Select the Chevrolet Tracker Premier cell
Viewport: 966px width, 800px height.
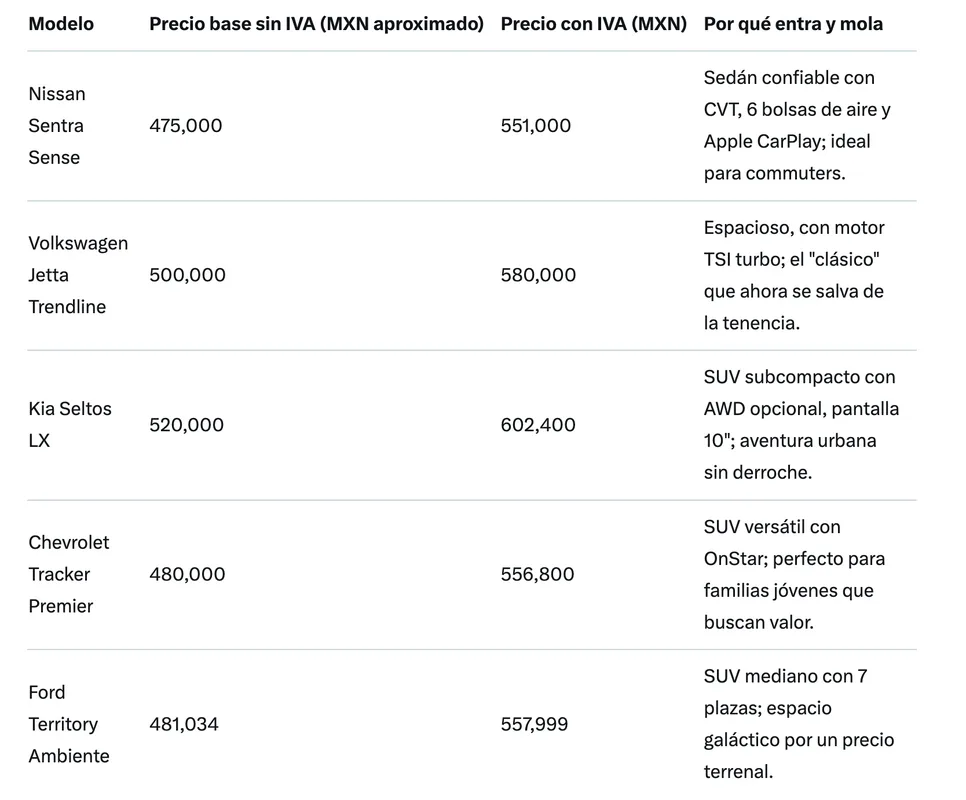click(x=68, y=574)
